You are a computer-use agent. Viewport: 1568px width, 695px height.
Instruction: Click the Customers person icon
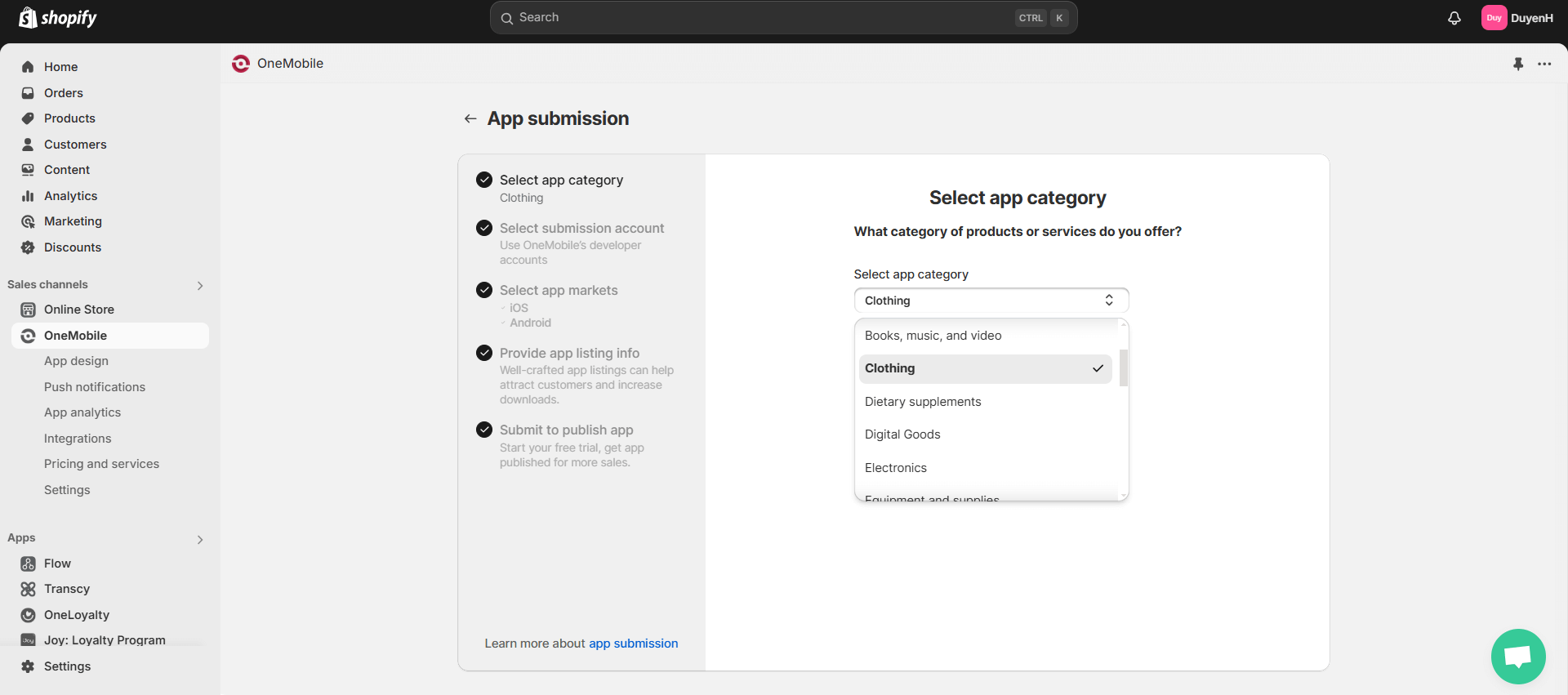coord(28,145)
